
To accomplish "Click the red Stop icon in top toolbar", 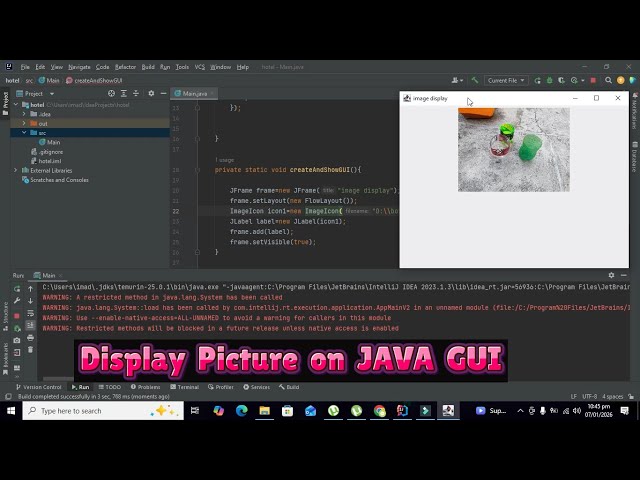I will (593, 80).
